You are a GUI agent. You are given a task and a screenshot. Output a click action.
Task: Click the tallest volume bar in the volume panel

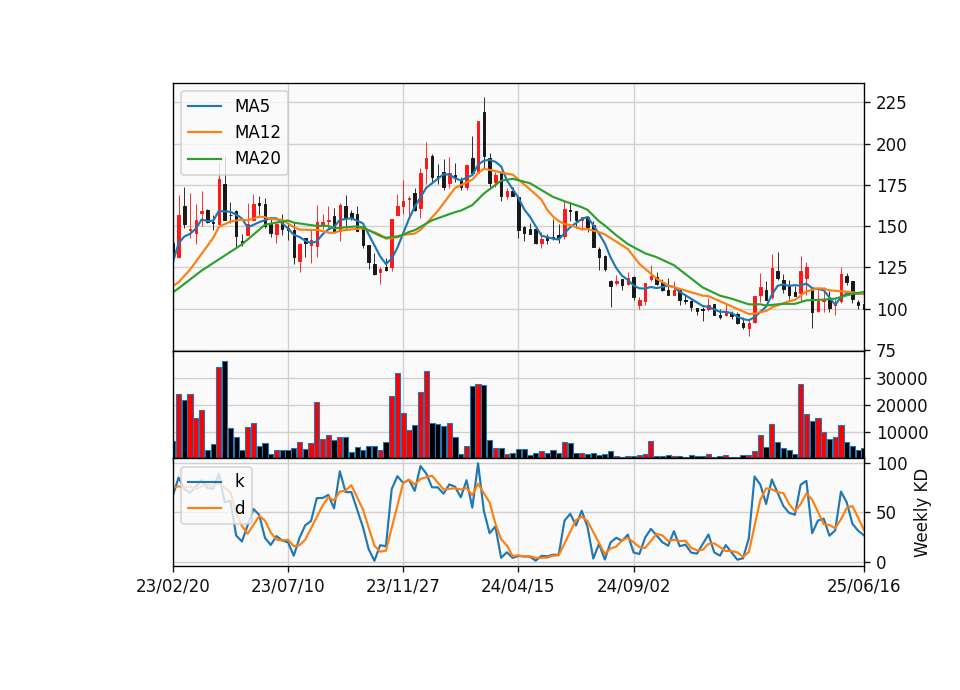[225, 410]
